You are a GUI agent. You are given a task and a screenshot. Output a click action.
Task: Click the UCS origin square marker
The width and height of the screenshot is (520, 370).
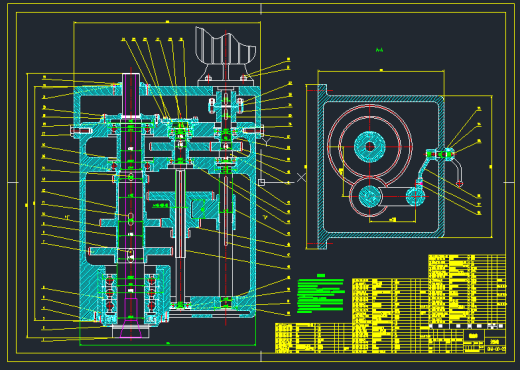[261, 182]
